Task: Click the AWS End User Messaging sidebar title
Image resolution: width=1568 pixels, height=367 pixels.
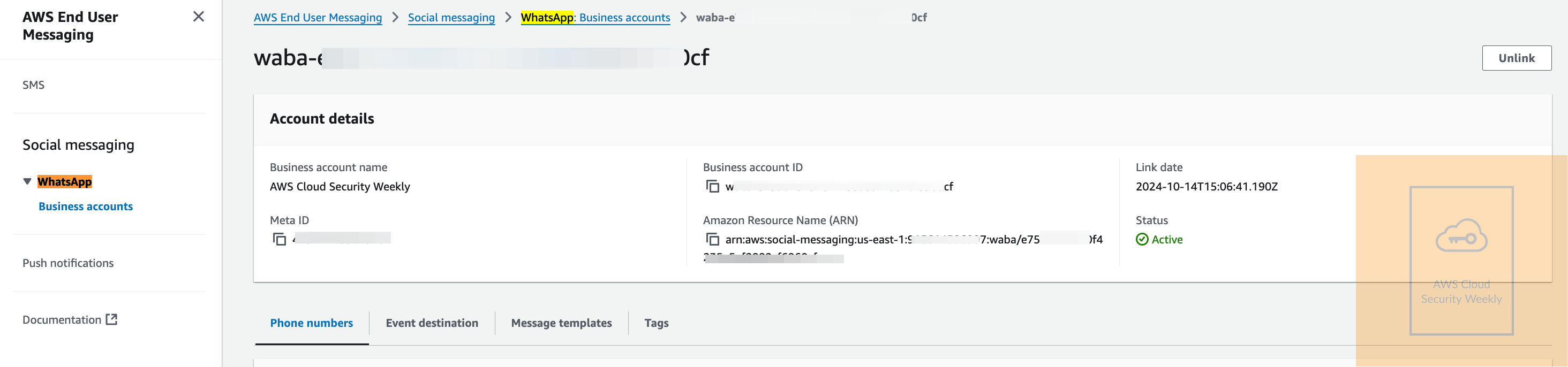Action: pyautogui.click(x=70, y=26)
